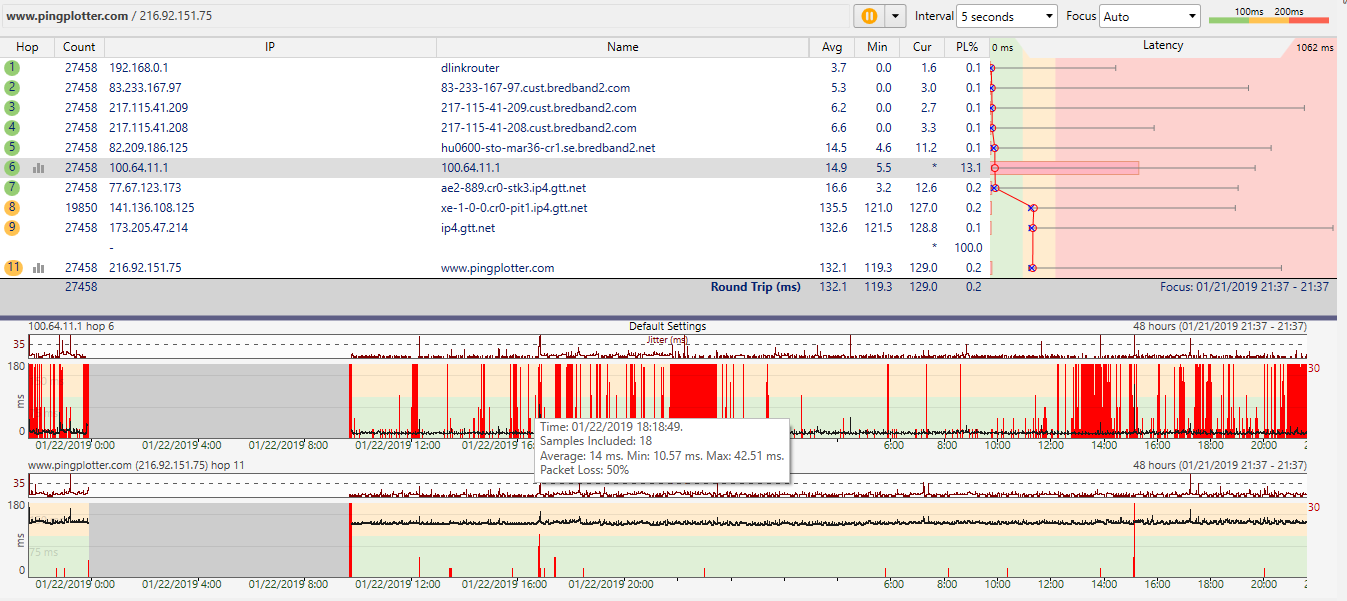The width and height of the screenshot is (1347, 601).
Task: Toggle the timeline graph icon on hop 6
Action: point(39,168)
